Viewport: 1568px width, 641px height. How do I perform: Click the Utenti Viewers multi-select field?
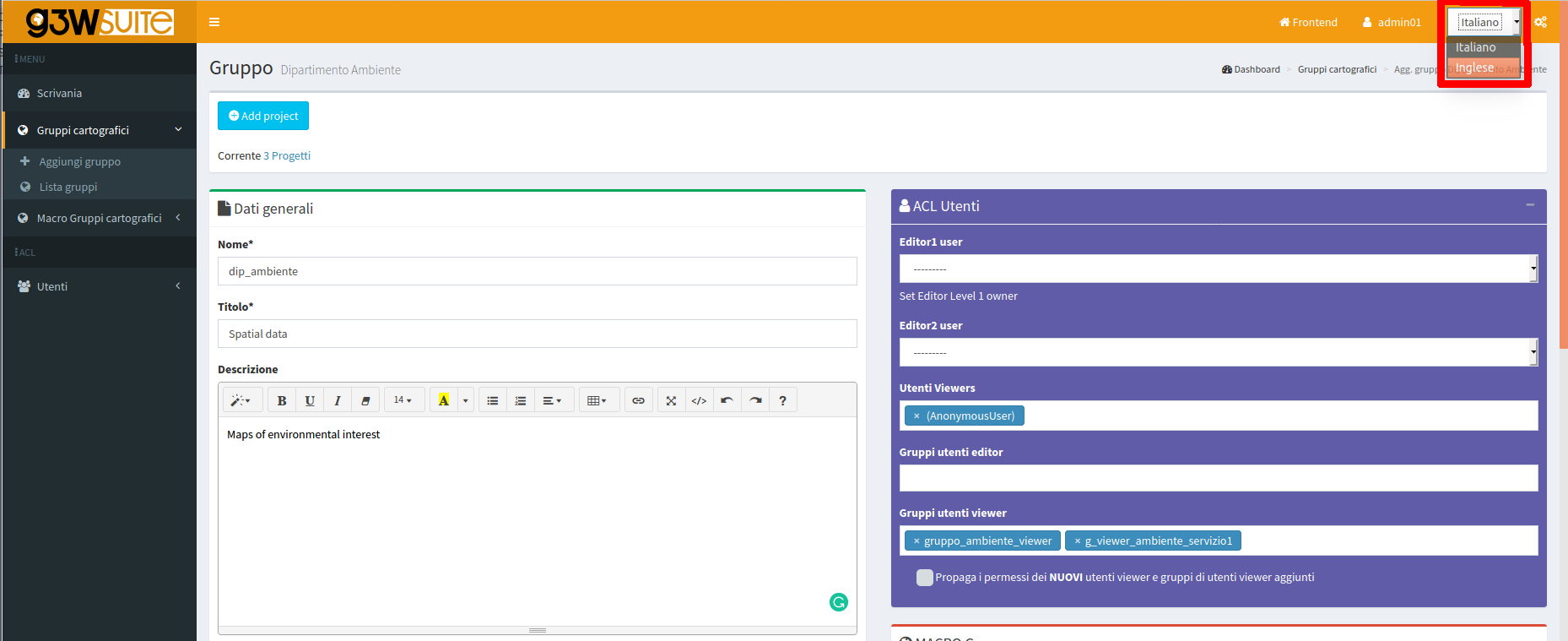point(1219,416)
